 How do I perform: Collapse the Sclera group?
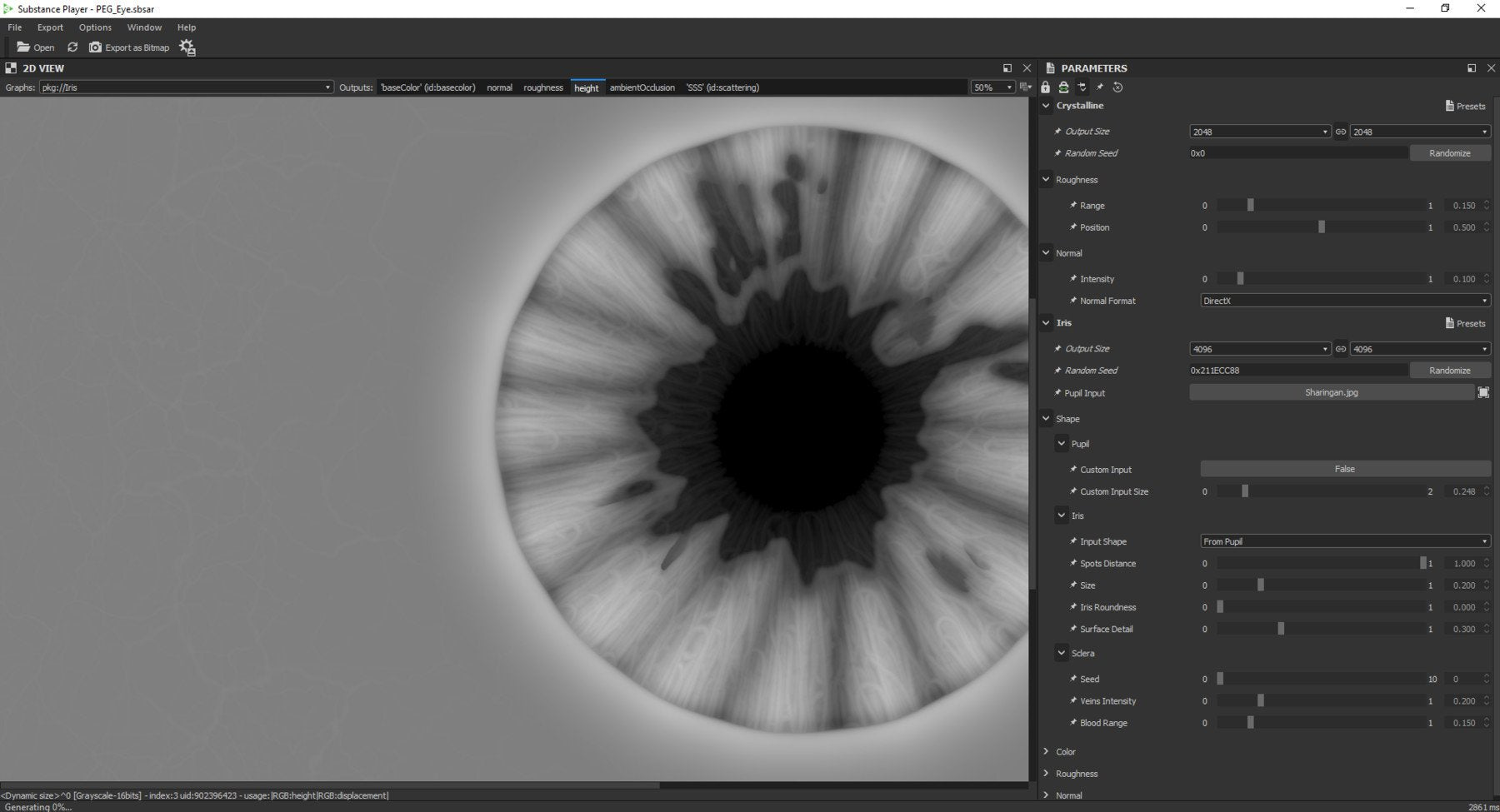coord(1062,653)
